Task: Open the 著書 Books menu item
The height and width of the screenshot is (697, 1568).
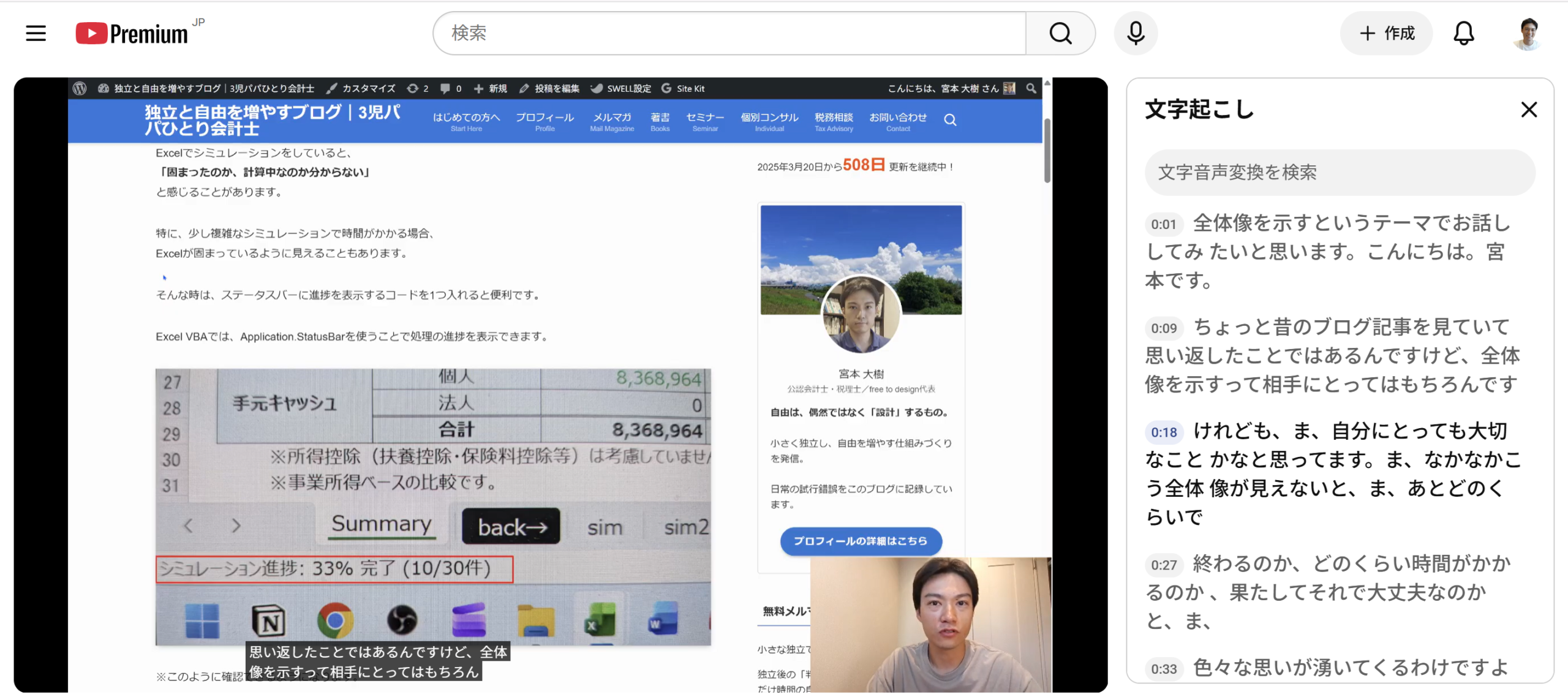Action: click(660, 121)
